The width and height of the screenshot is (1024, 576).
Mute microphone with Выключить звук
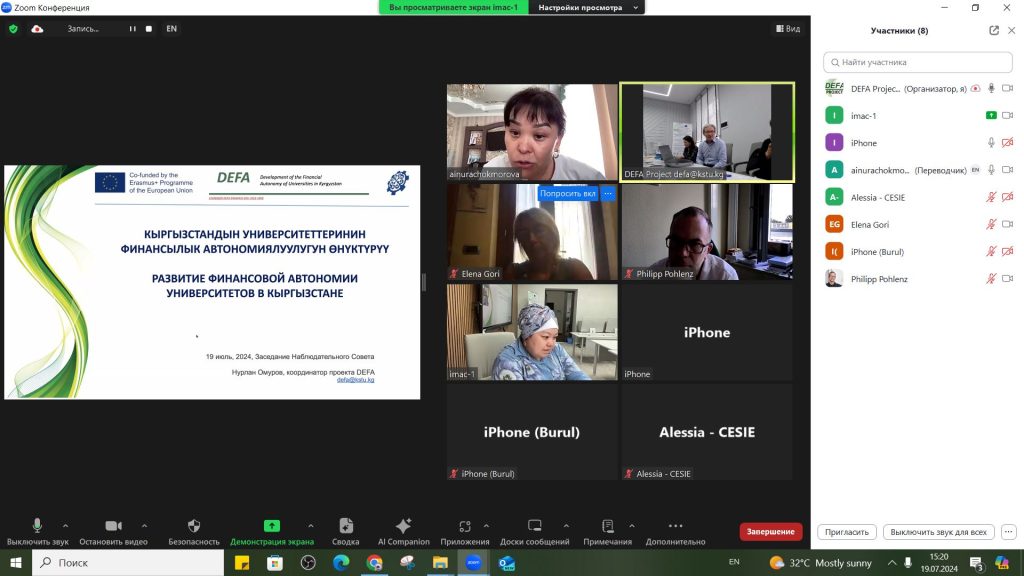click(37, 526)
